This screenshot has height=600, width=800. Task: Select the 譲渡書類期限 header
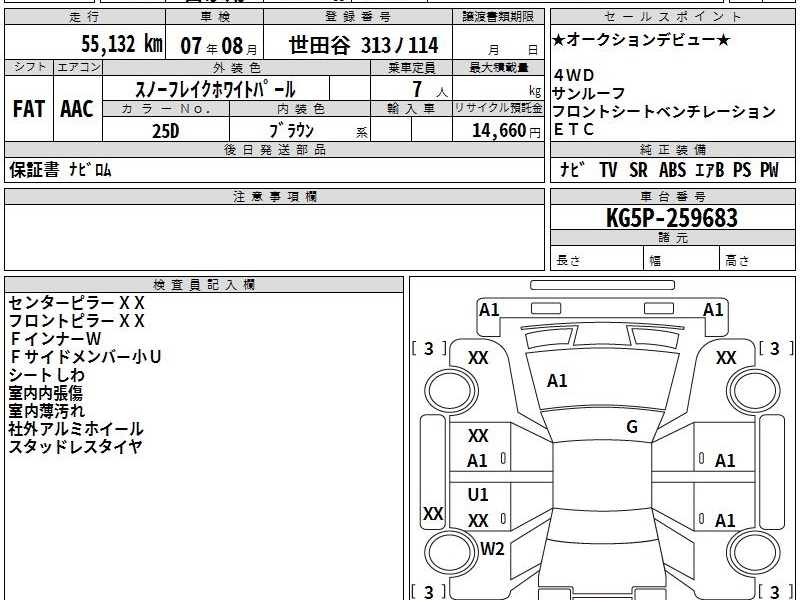coord(498,17)
